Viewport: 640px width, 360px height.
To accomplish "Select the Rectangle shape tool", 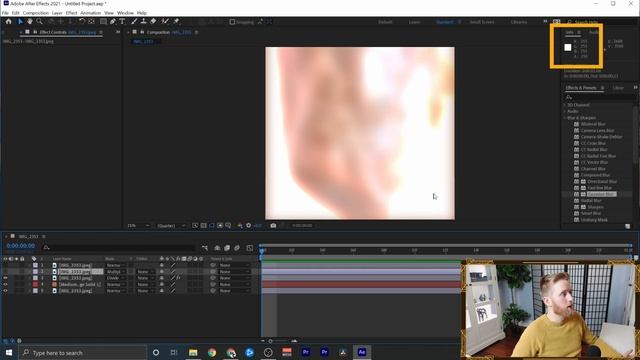I will (x=103, y=22).
